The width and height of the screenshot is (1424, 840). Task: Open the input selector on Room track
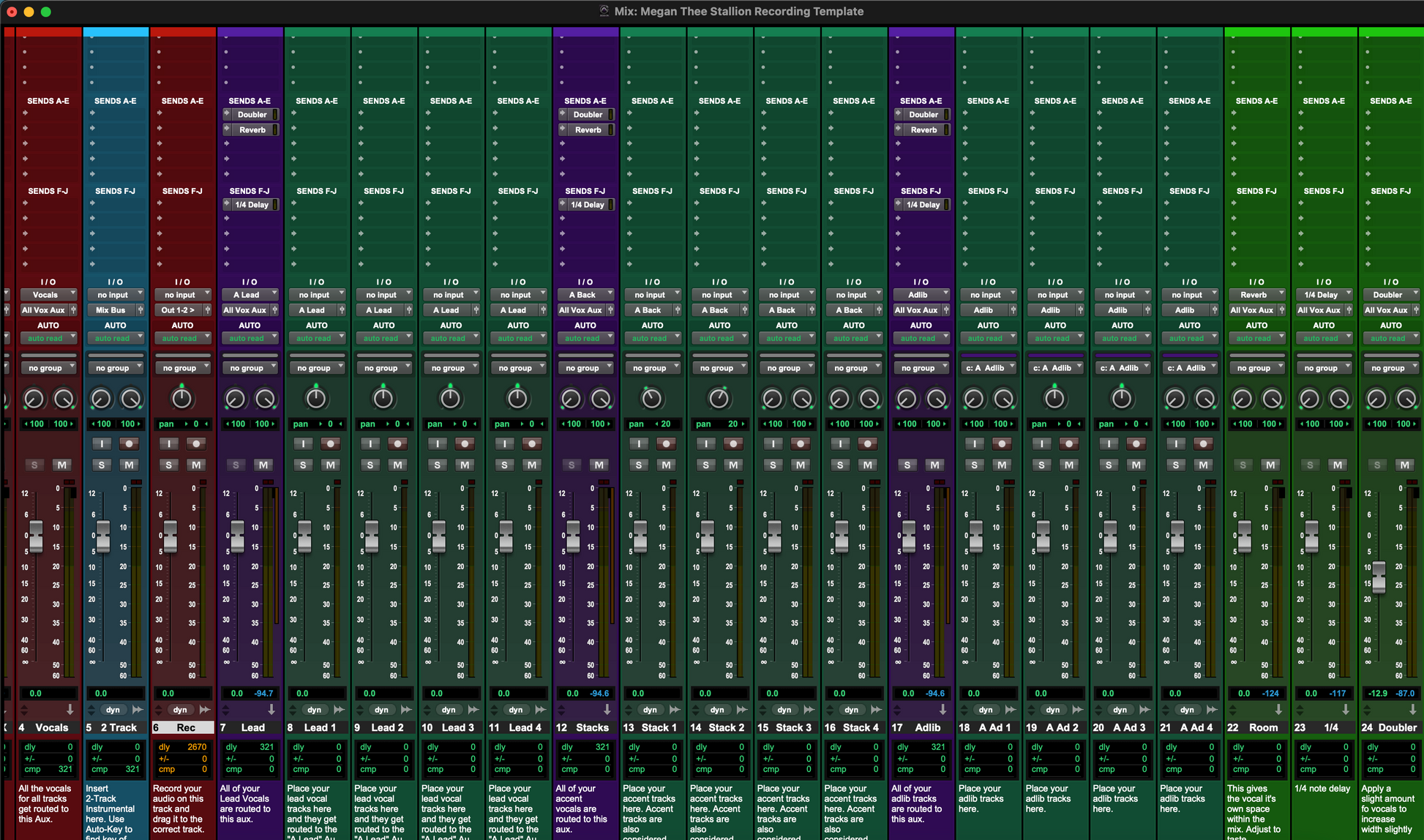pyautogui.click(x=1256, y=295)
